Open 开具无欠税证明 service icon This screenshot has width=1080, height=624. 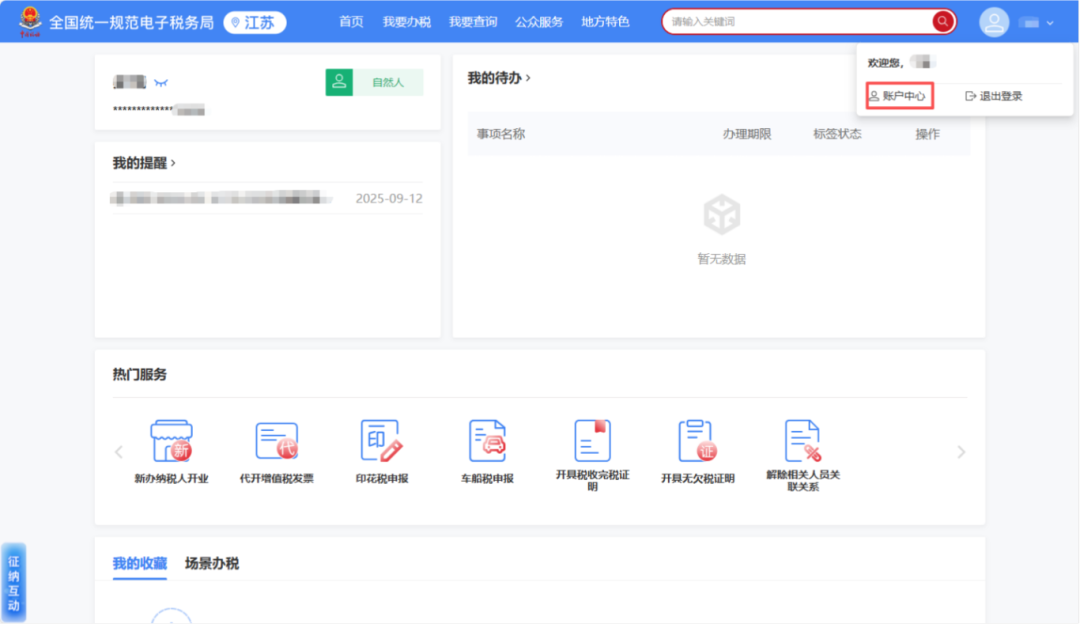(x=697, y=441)
